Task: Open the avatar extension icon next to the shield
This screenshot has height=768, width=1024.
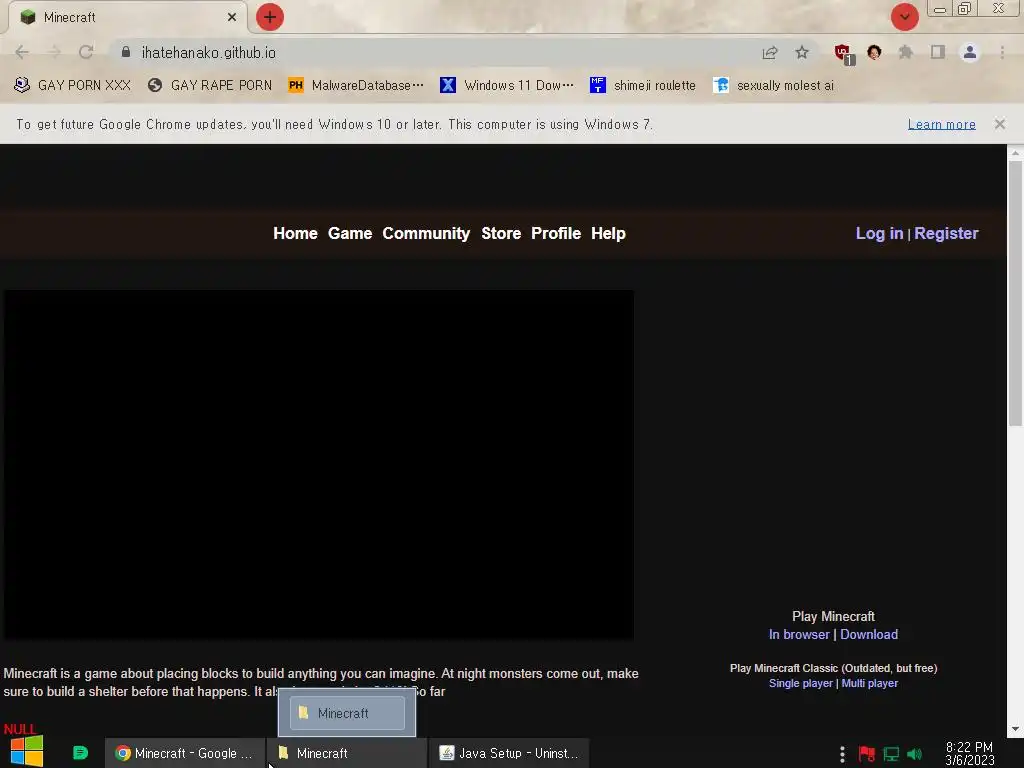Action: (x=874, y=52)
